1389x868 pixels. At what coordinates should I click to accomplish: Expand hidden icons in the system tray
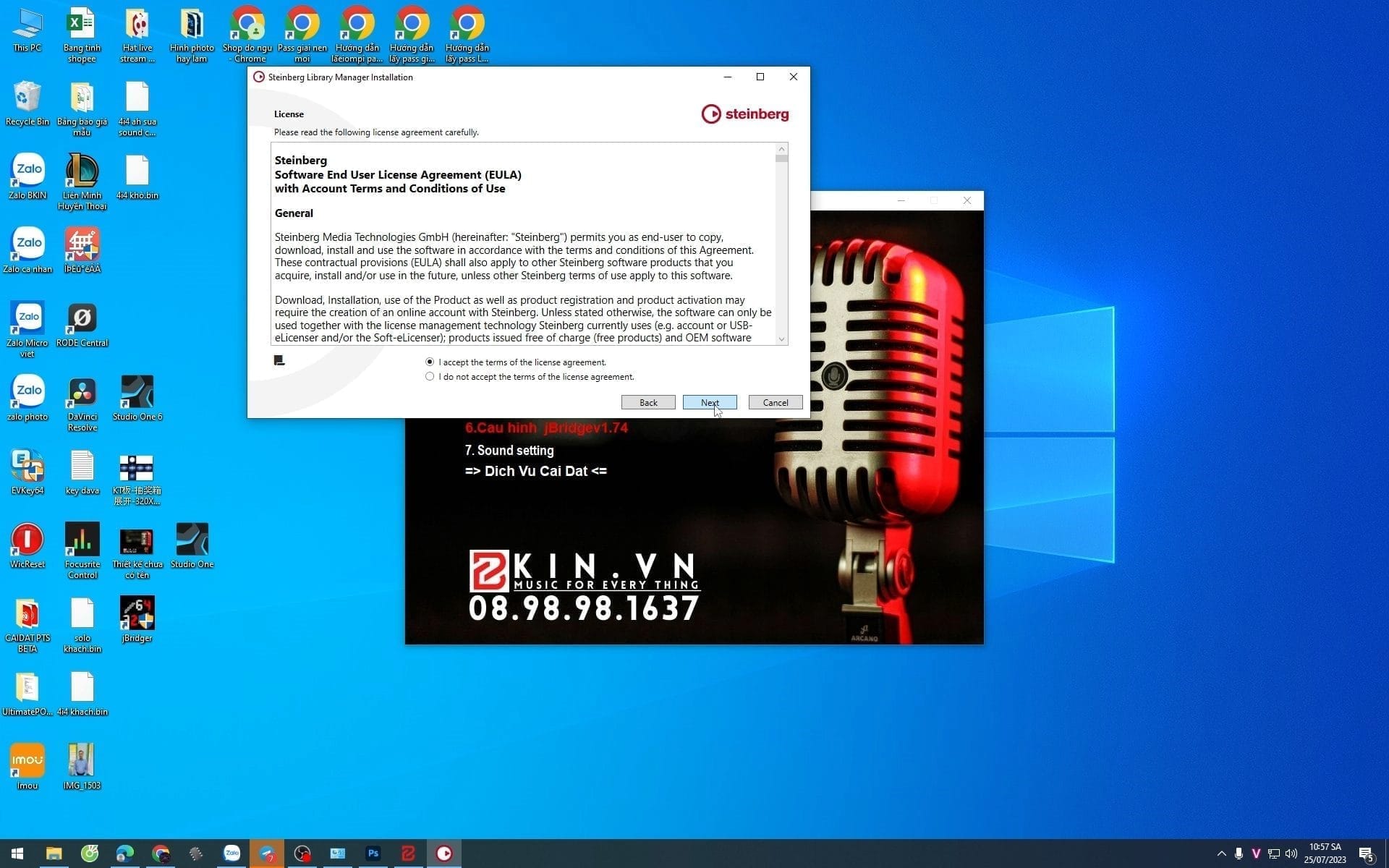point(1222,854)
